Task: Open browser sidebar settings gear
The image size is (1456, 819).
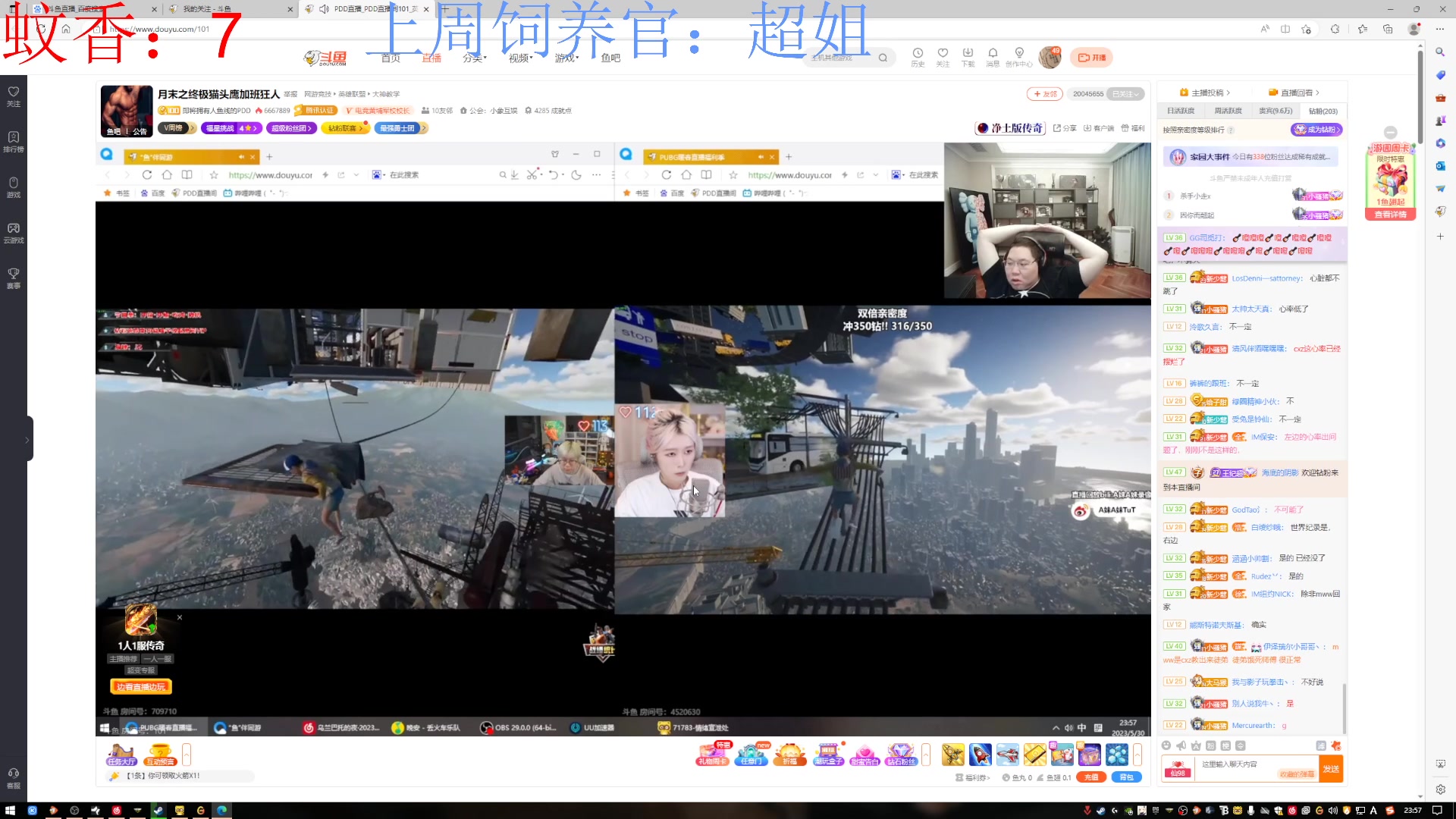Action: point(1440,789)
